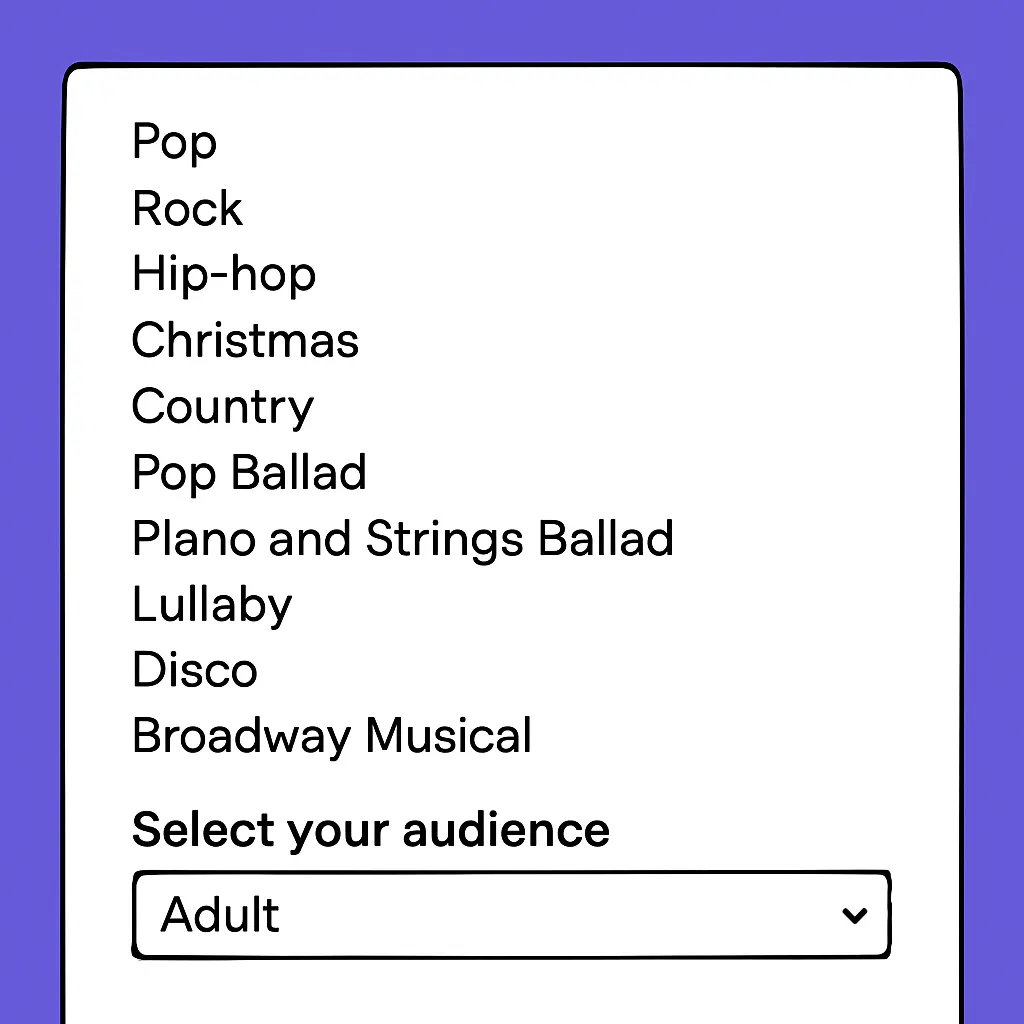Choose Rock from the genre list
The height and width of the screenshot is (1024, 1024).
[187, 208]
